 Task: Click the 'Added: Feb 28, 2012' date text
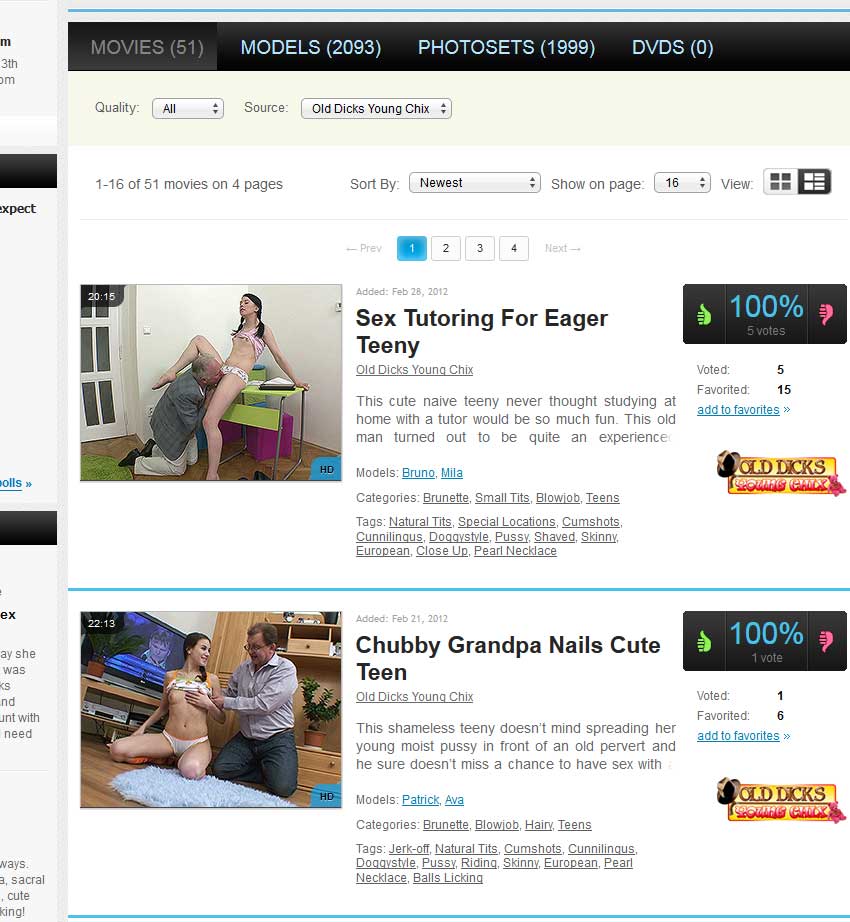click(x=401, y=292)
